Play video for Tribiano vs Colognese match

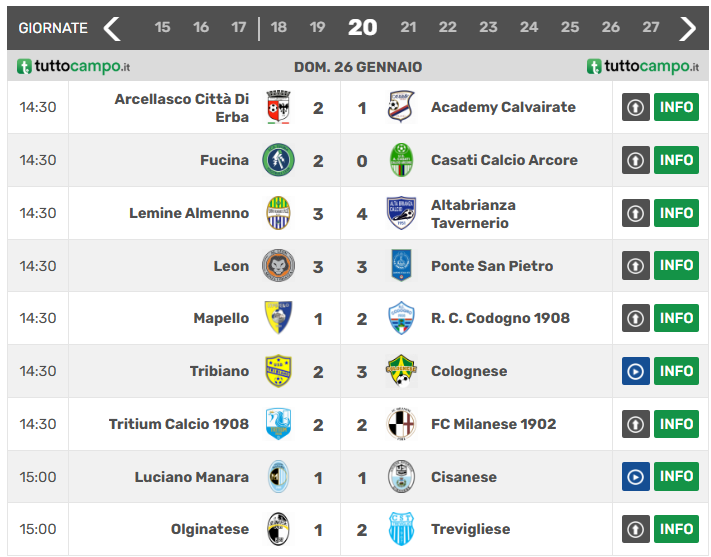(x=635, y=371)
